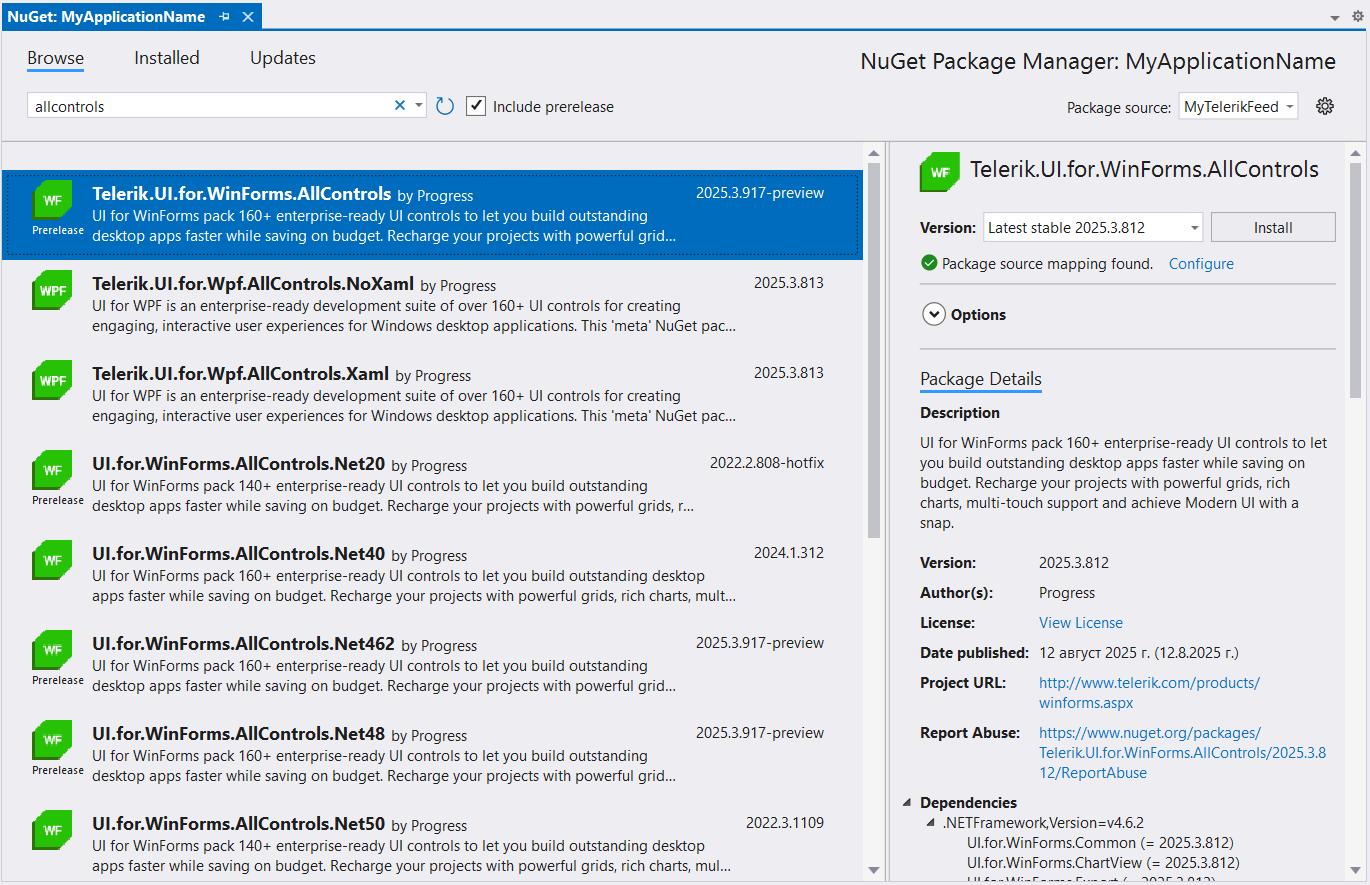Click the AllControls.Net50 package icon
1370x885 pixels.
52,830
